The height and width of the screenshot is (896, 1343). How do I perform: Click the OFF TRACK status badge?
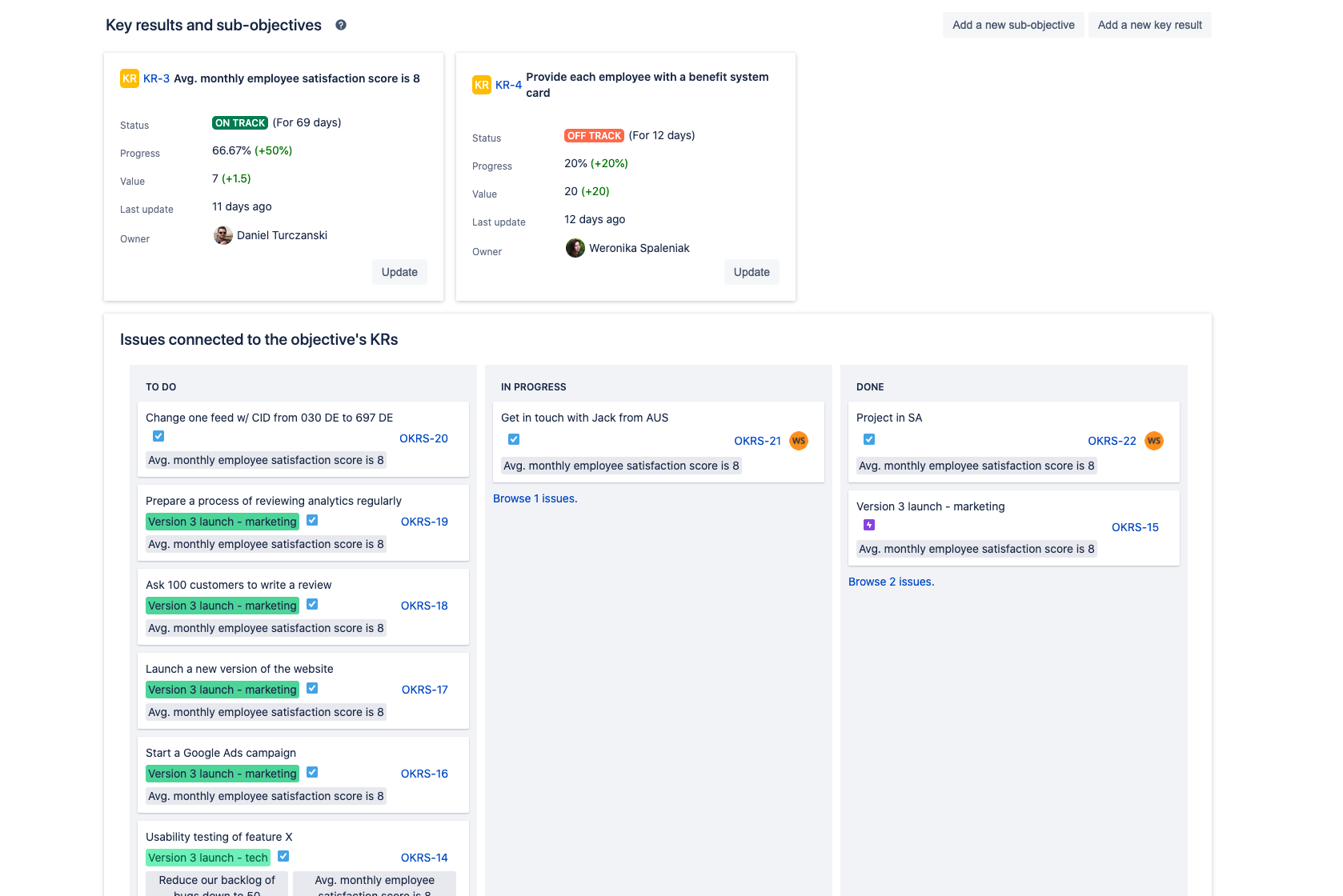click(x=594, y=135)
